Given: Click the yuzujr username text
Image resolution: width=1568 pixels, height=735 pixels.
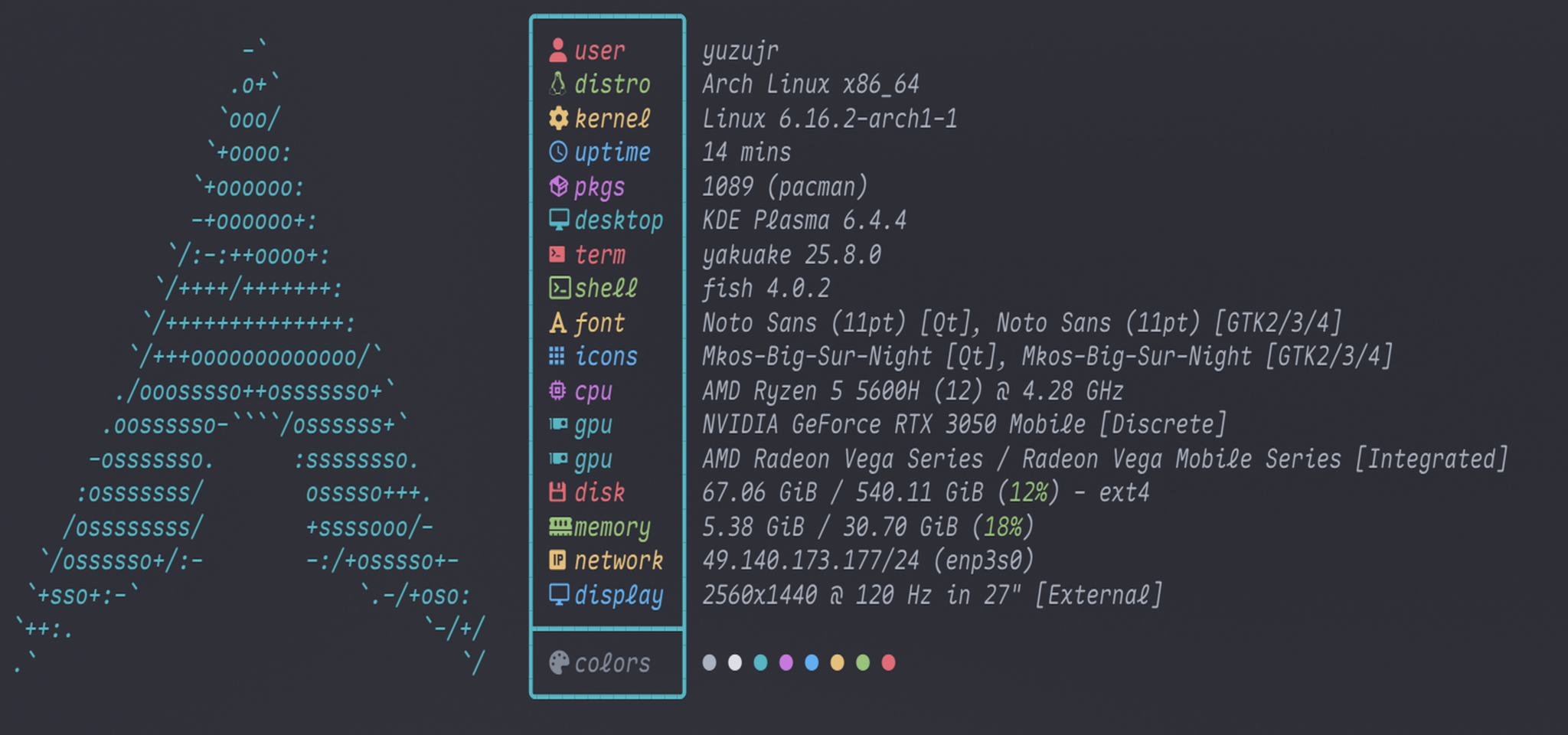Looking at the screenshot, I should [x=740, y=50].
